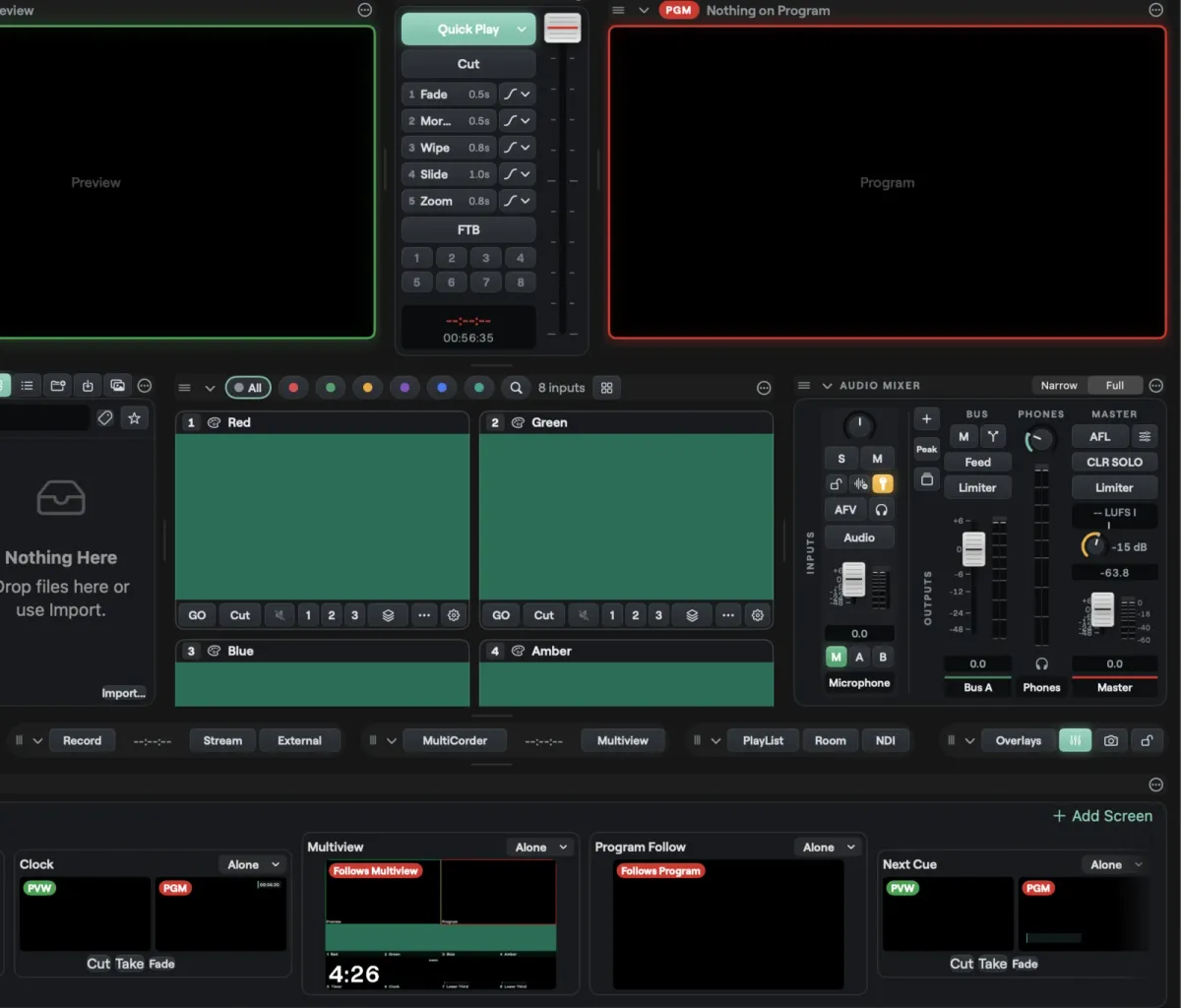Click the image gallery icon in media panel
The width and height of the screenshot is (1181, 1008).
117,386
